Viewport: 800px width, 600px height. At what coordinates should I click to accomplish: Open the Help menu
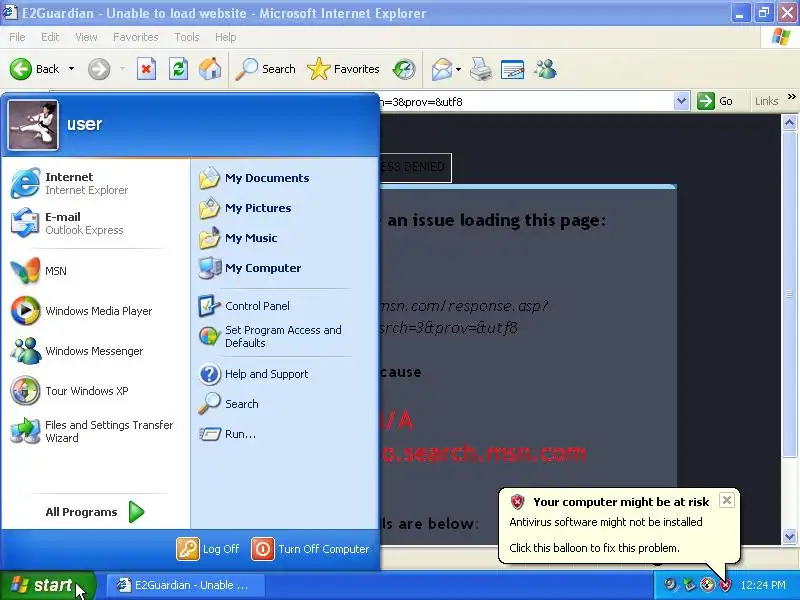(x=226, y=37)
